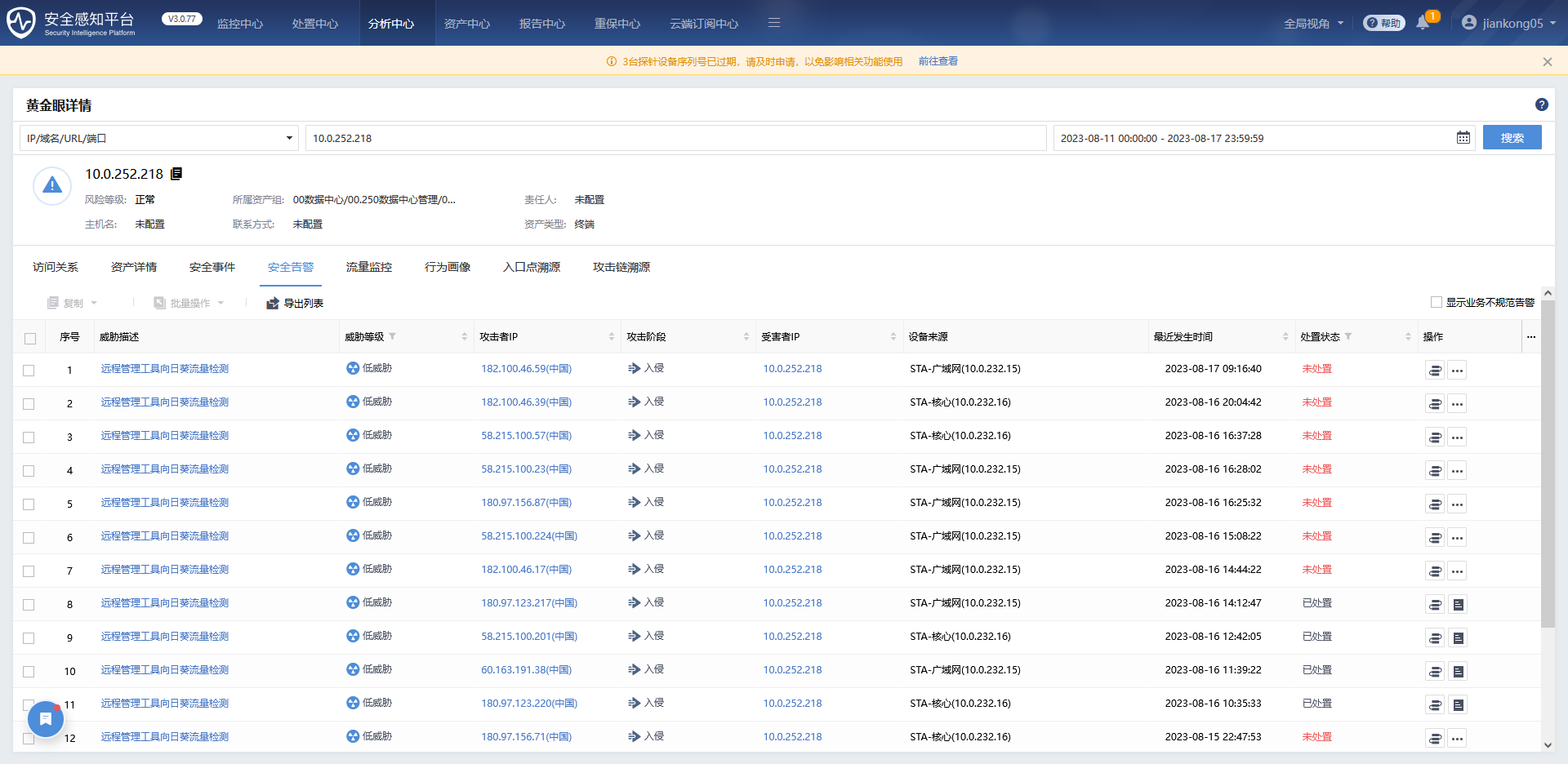Click the table vertical scrollbar down arrow

coord(1548,744)
